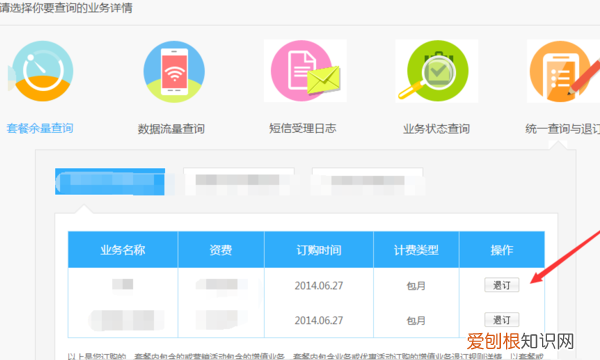Select 包月 in the first row
Image resolution: width=600 pixels, height=360 pixels.
tap(416, 286)
